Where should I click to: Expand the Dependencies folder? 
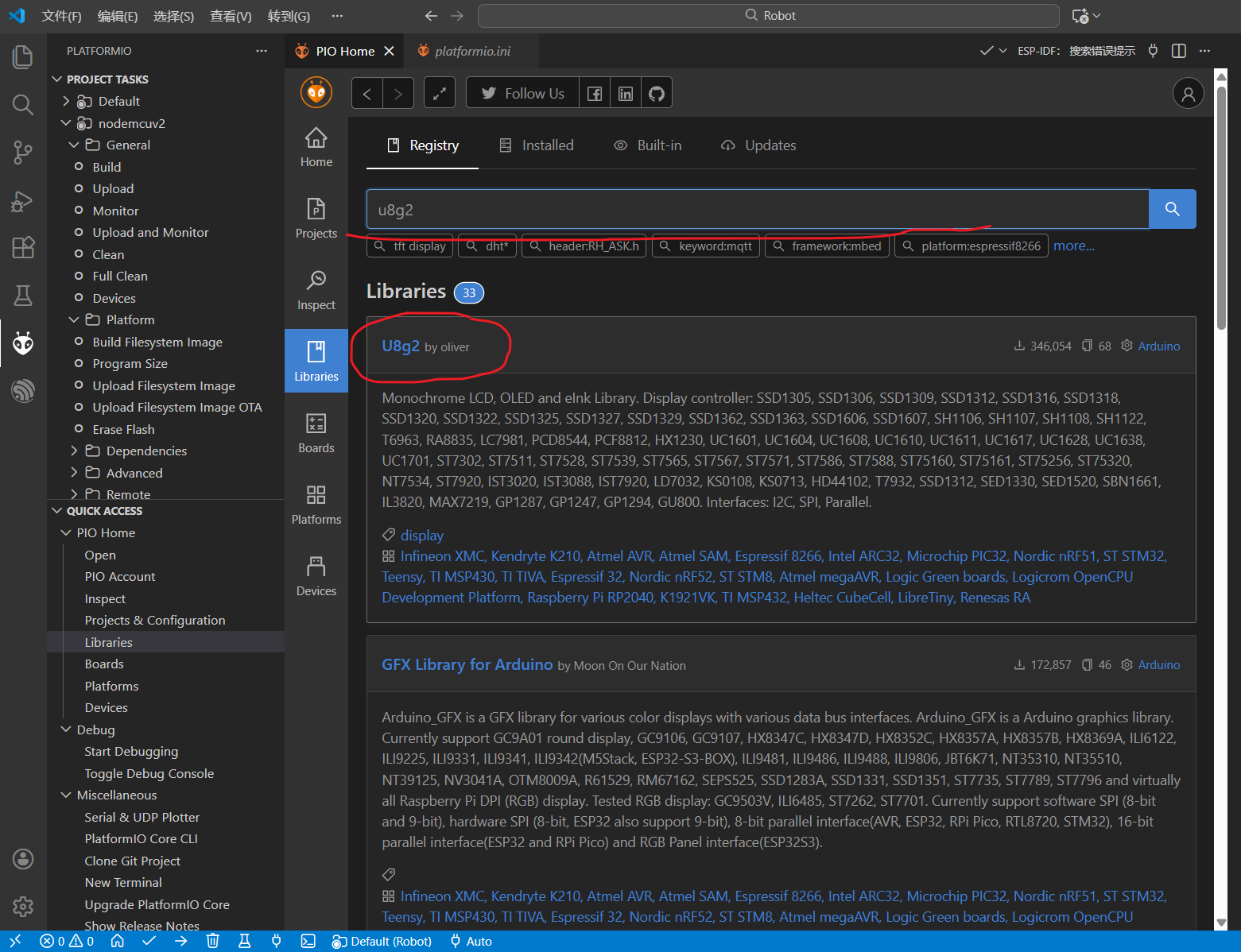75,451
